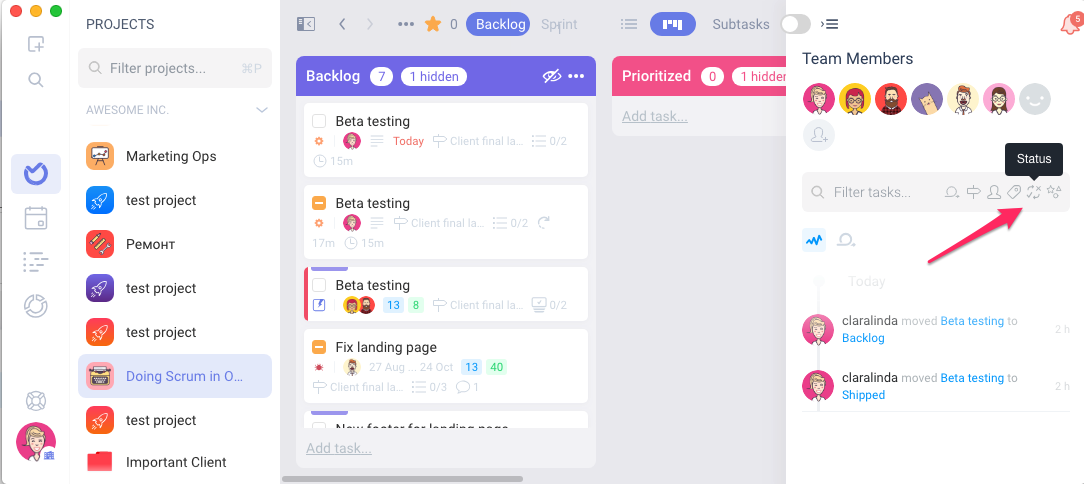Check the first Beta testing task checkbox
The width and height of the screenshot is (1084, 484).
[x=319, y=122]
